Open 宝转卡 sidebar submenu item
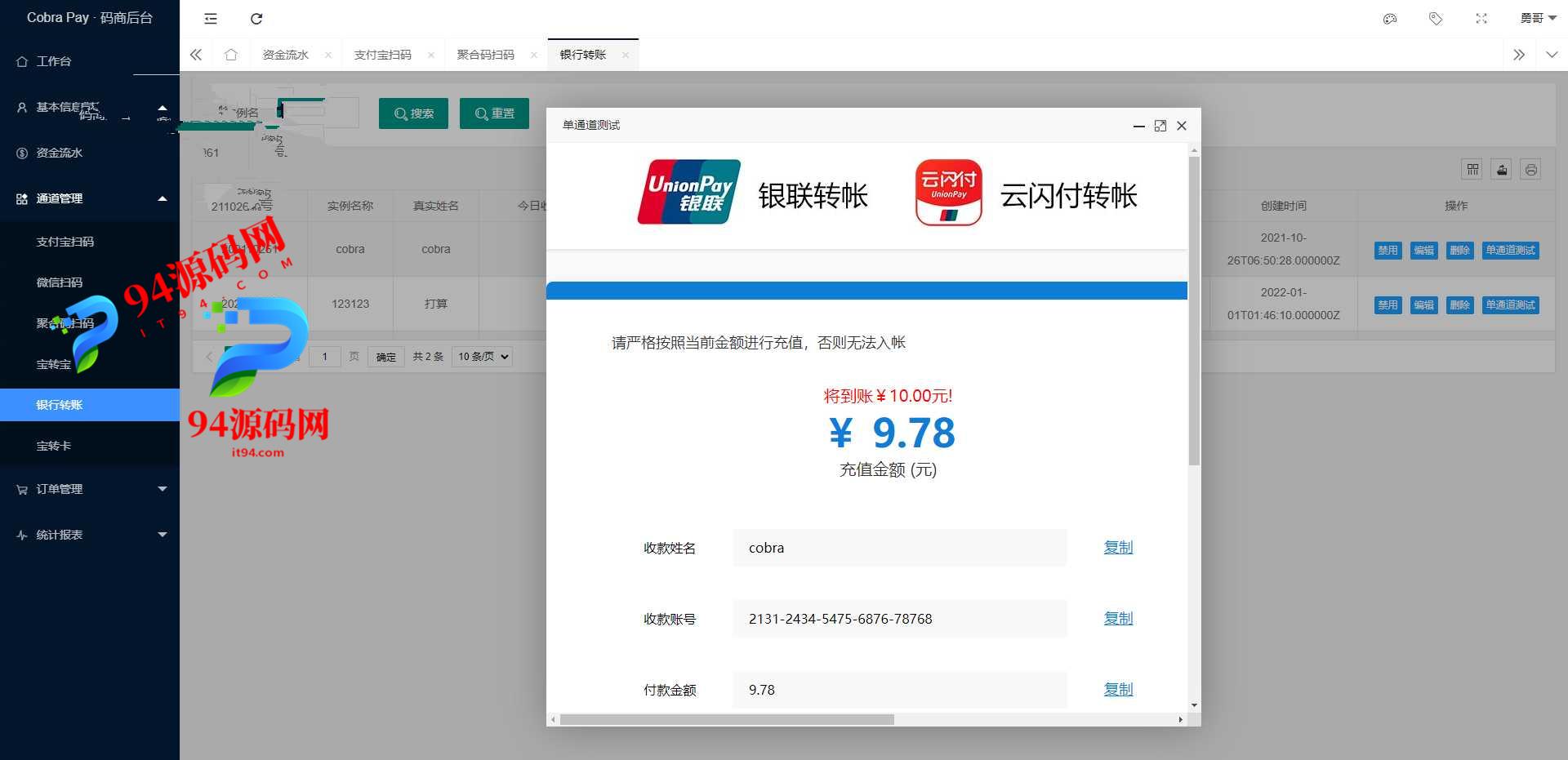This screenshot has height=760, width=1568. tap(90, 446)
